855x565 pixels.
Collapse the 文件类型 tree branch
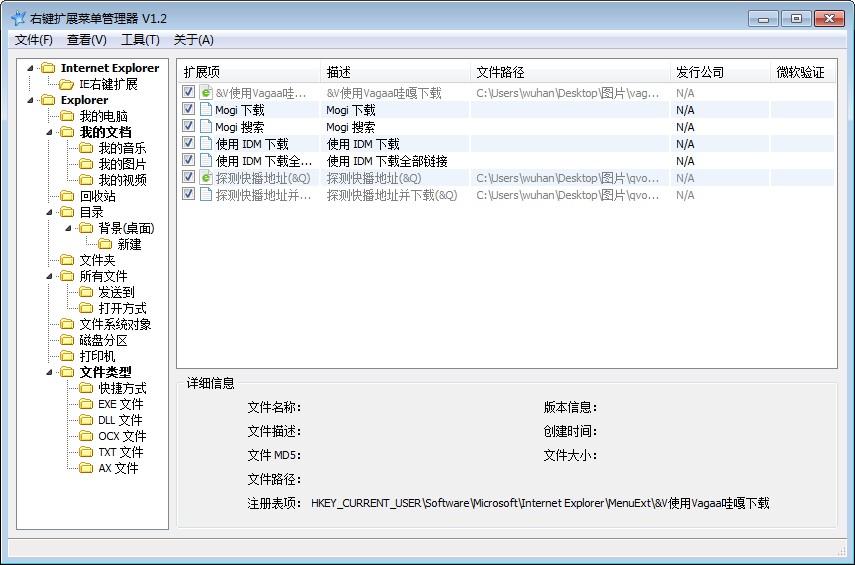click(49, 372)
